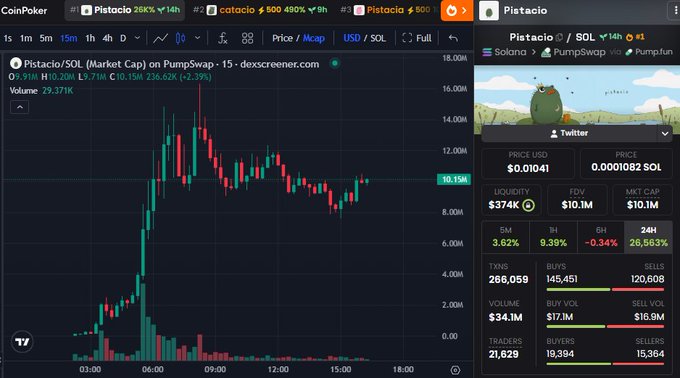Screen dimensions: 680x378
Task: Open the more options menu beside Pistacio header
Action: pyautogui.click(x=675, y=11)
